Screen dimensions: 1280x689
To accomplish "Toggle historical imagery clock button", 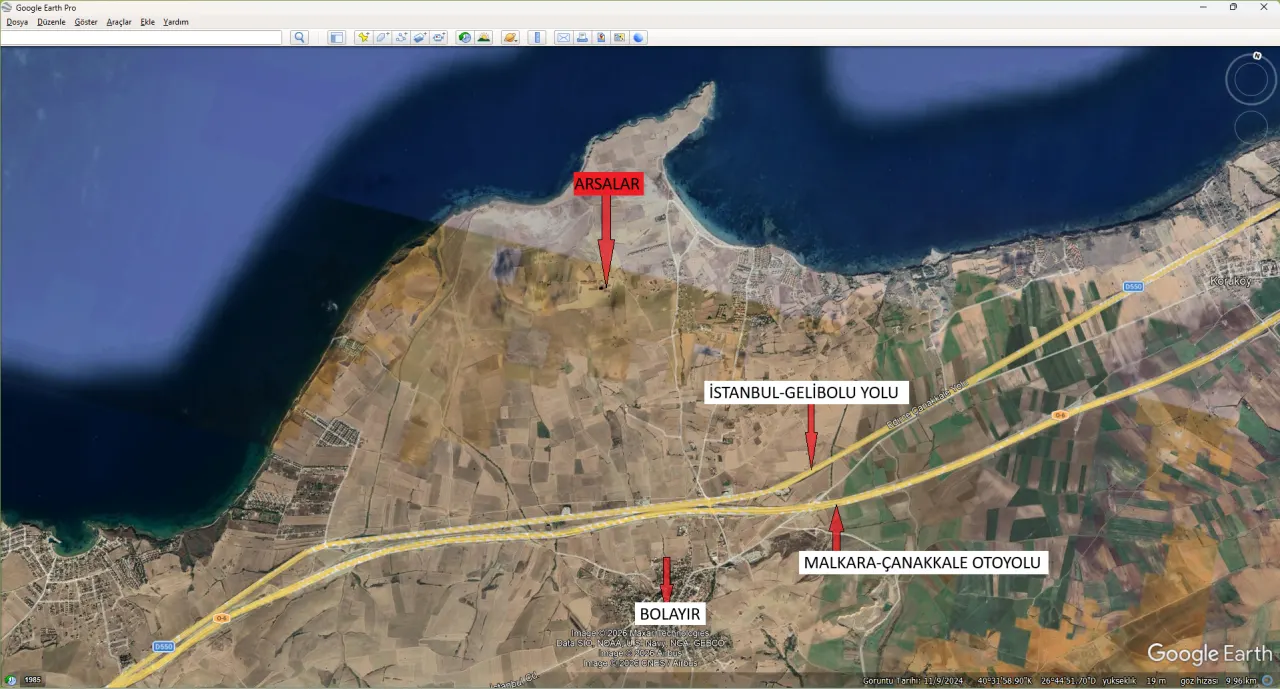I will pyautogui.click(x=465, y=38).
